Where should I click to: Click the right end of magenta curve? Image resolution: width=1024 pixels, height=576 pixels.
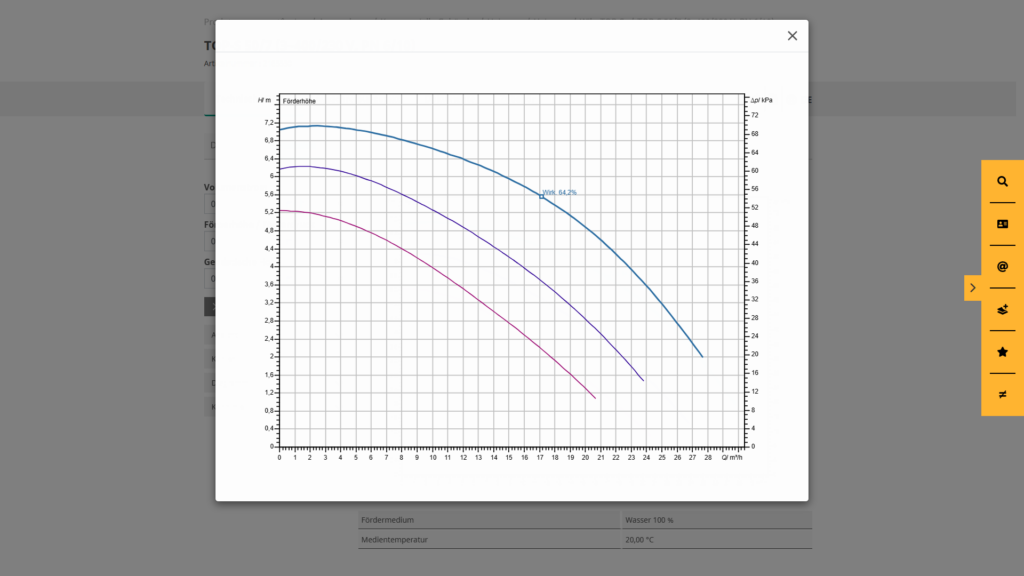tap(595, 398)
